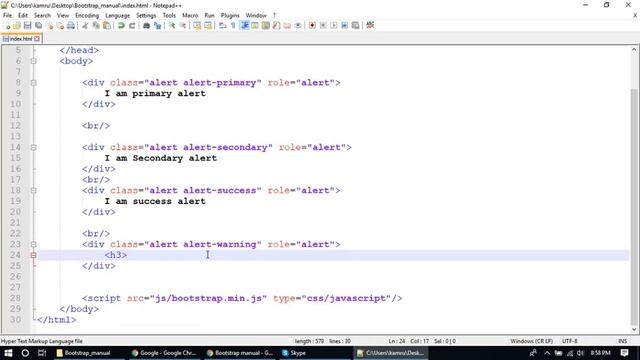Click the Copy toolbar icon
Screen dimensions: 640x360
pyautogui.click(x=96, y=25)
